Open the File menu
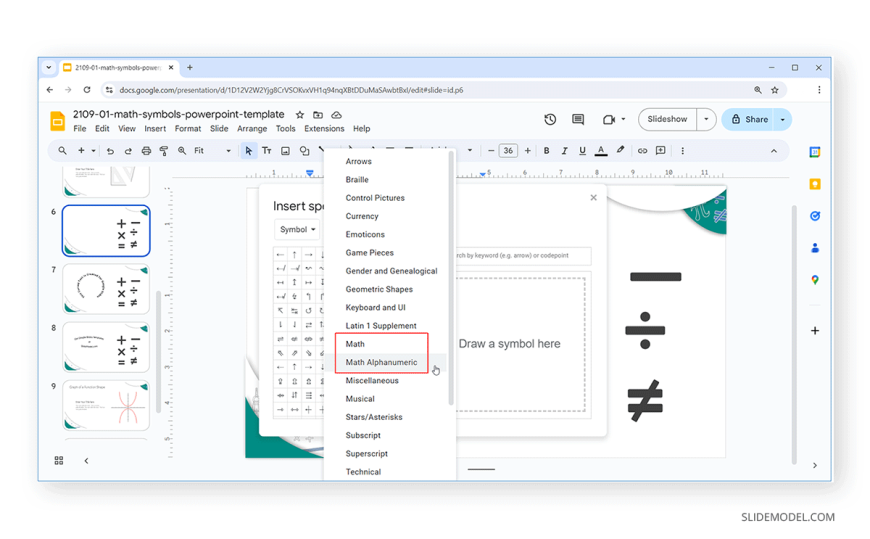Screen dimensions: 870x539 click(x=80, y=129)
